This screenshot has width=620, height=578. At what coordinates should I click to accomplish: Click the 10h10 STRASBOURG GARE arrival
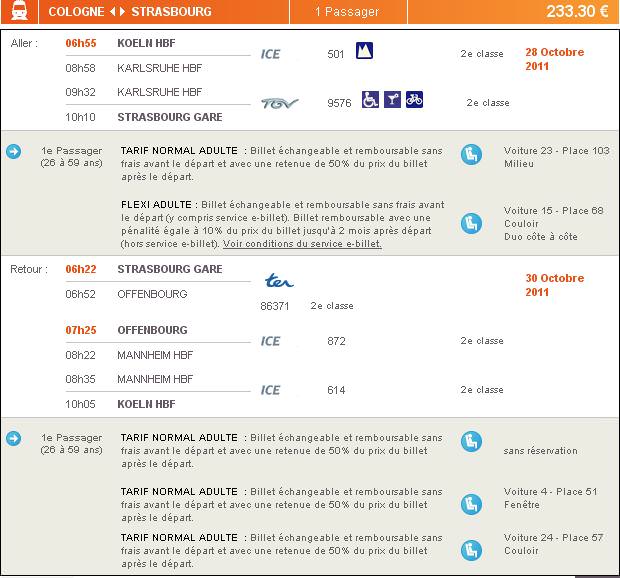coord(144,117)
